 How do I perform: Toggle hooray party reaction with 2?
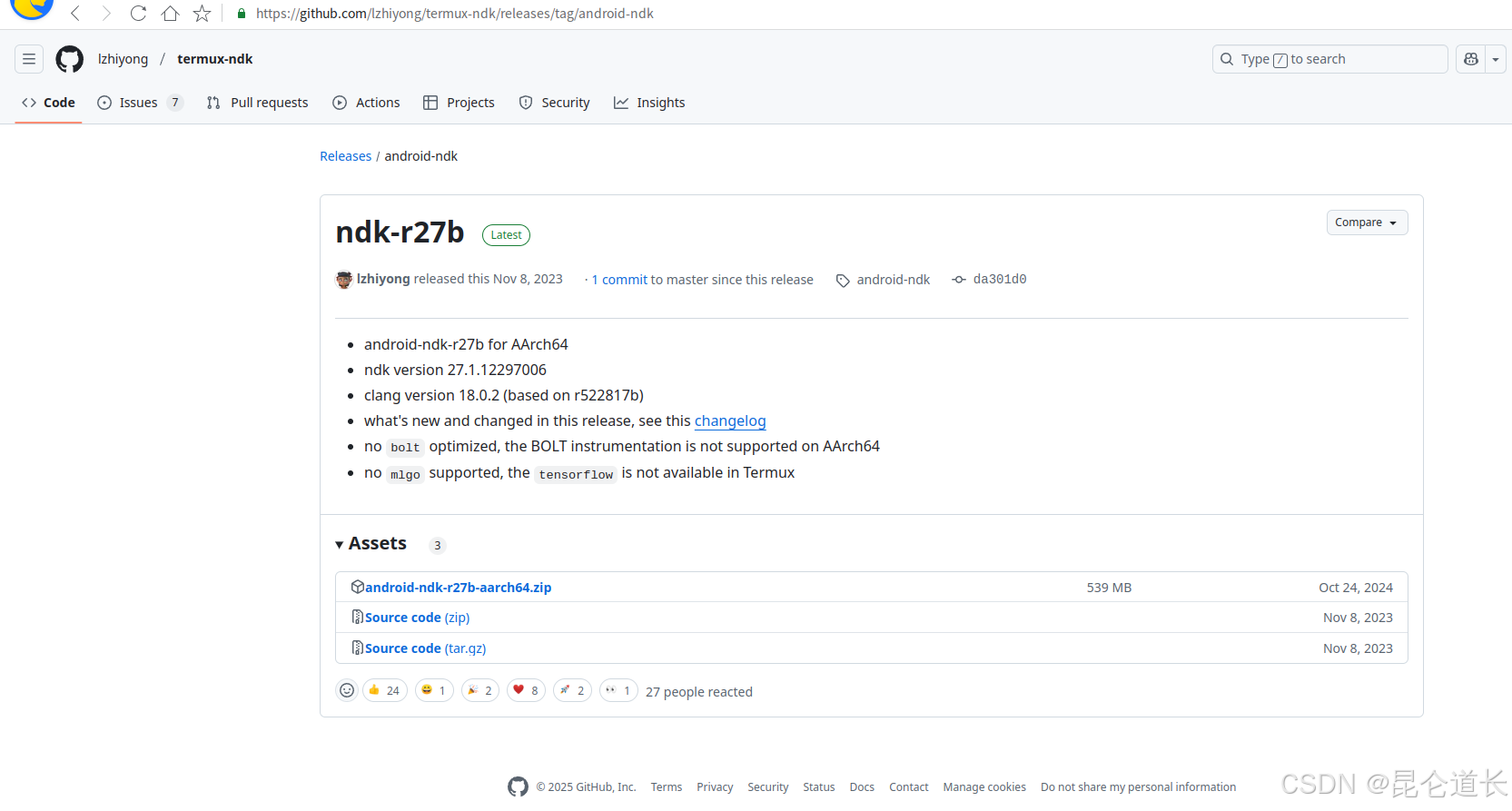point(480,691)
